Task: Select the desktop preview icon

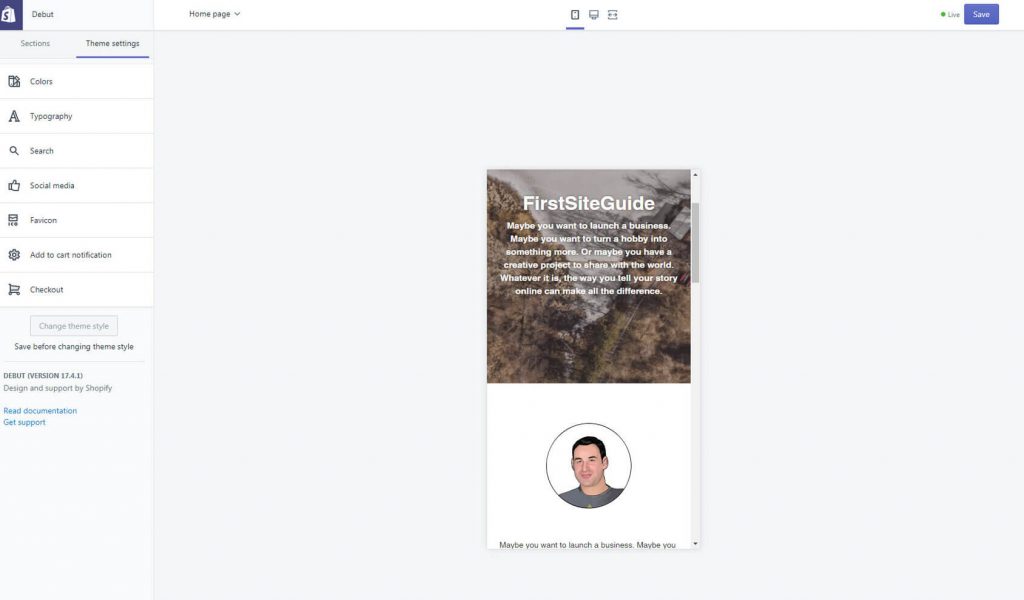Action: pos(593,14)
